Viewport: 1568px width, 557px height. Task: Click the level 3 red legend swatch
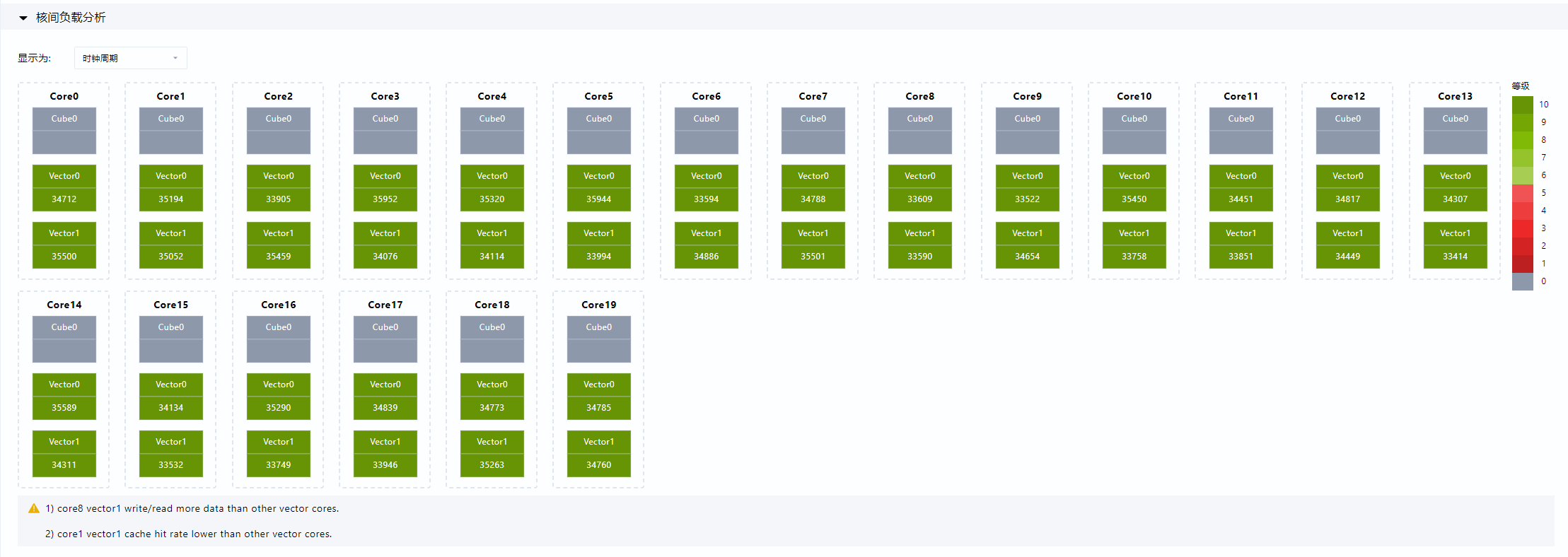(x=1522, y=228)
